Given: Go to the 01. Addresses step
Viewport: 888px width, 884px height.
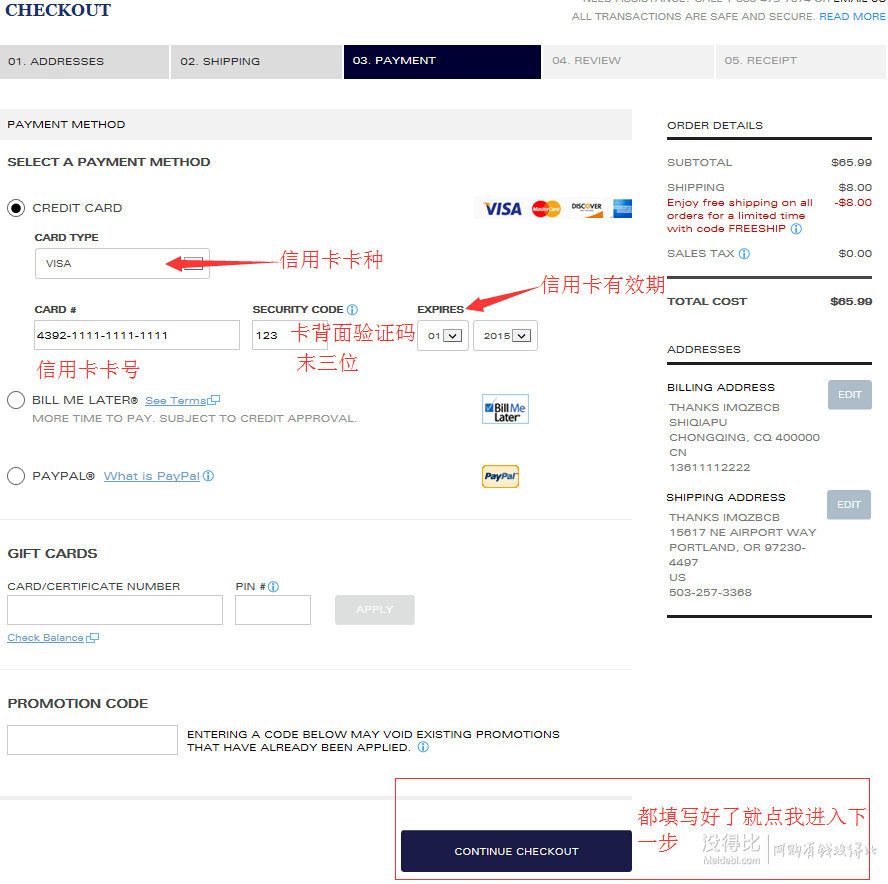Looking at the screenshot, I should pyautogui.click(x=84, y=62).
